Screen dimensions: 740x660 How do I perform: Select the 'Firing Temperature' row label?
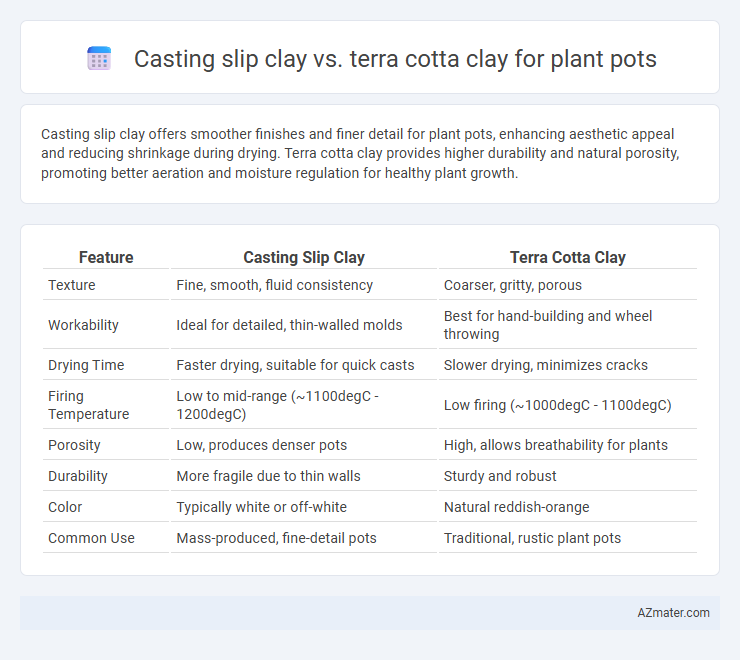click(89, 405)
